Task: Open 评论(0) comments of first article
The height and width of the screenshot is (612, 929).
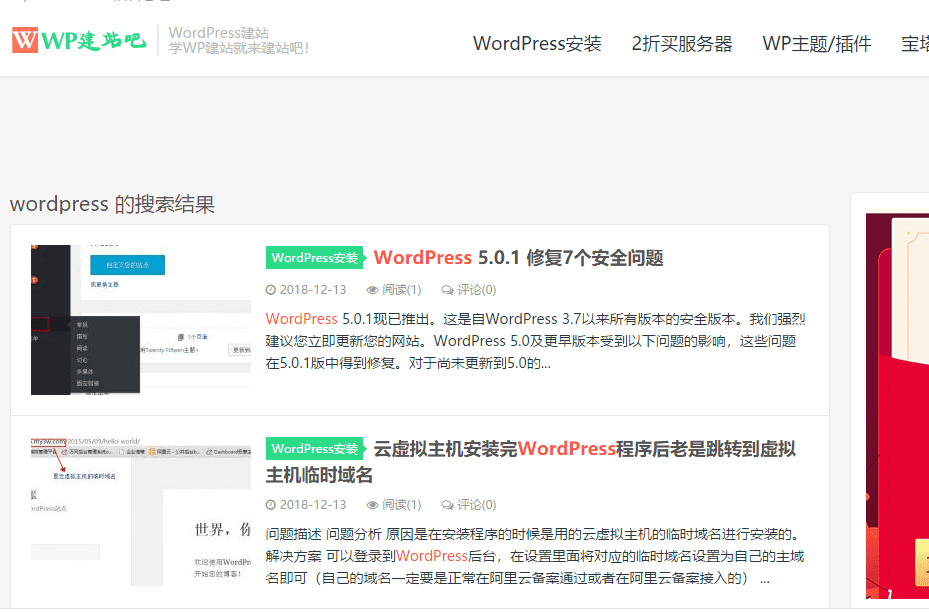Action: coord(476,290)
